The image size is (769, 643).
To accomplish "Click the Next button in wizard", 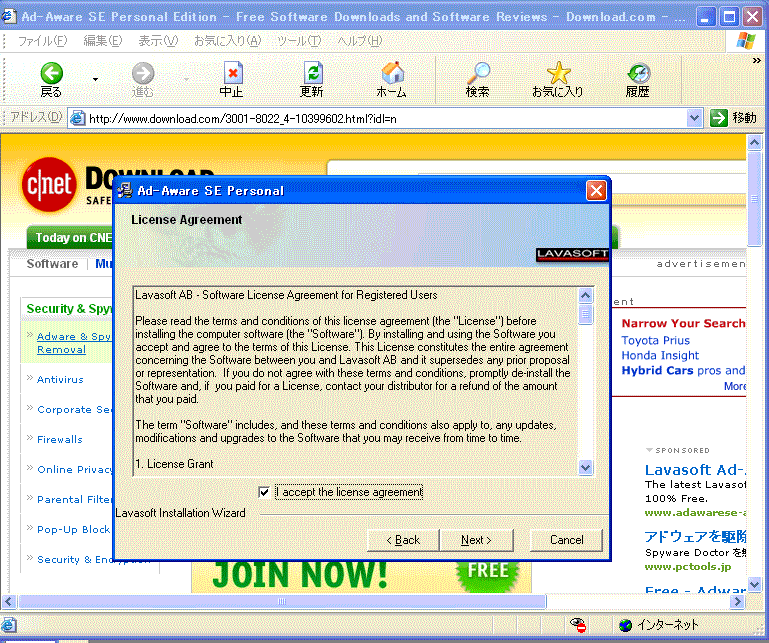I will tap(476, 540).
